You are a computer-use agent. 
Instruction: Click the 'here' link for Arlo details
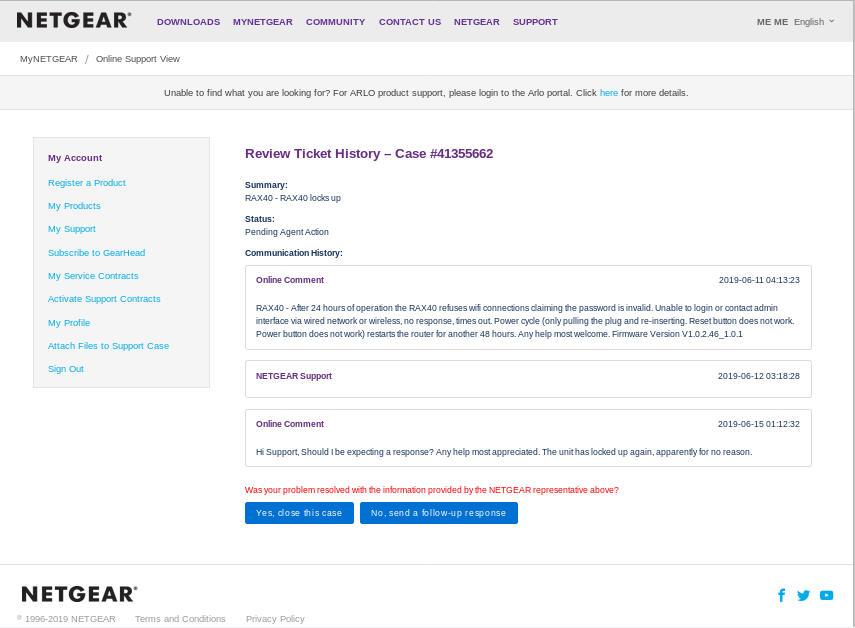tap(609, 93)
